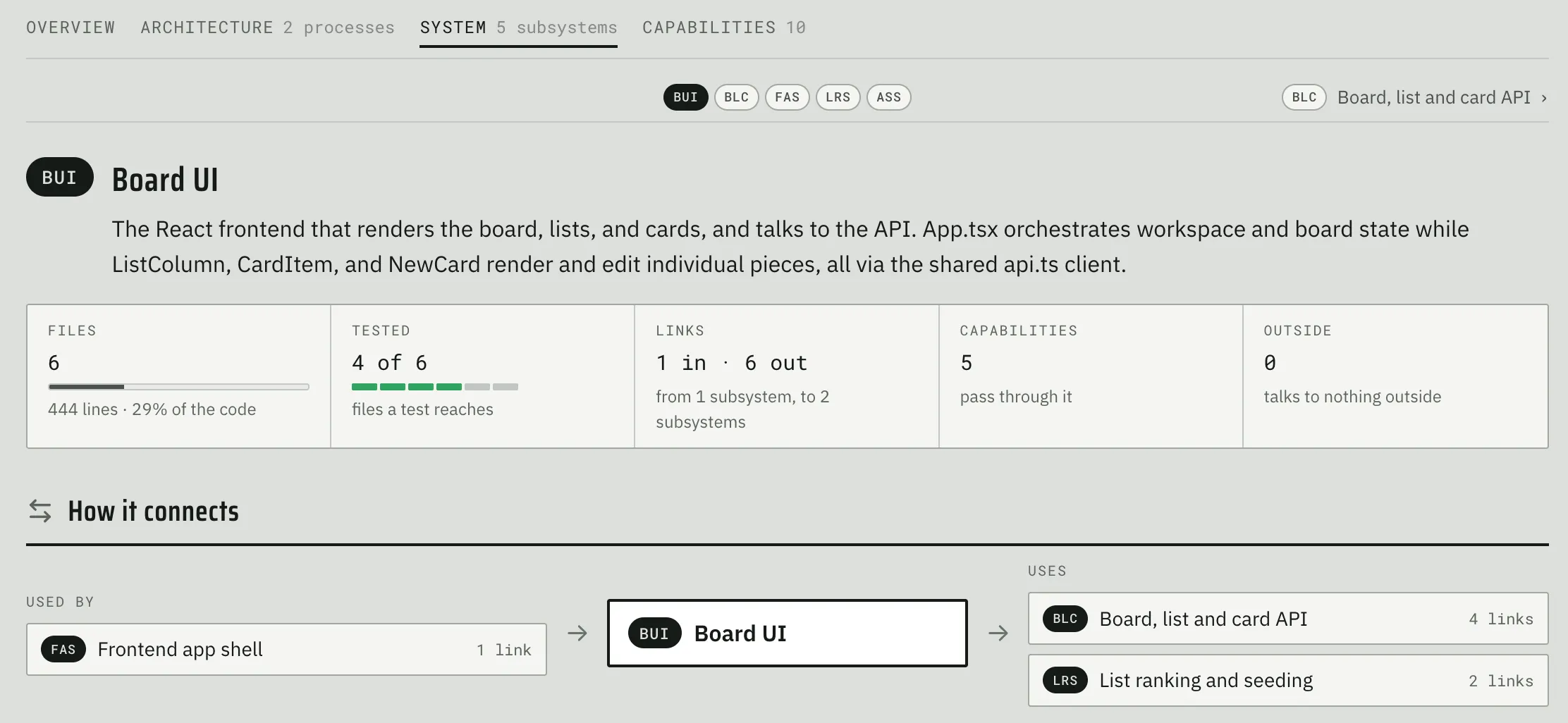
Task: Go to the Capabilities tab
Action: (x=723, y=27)
